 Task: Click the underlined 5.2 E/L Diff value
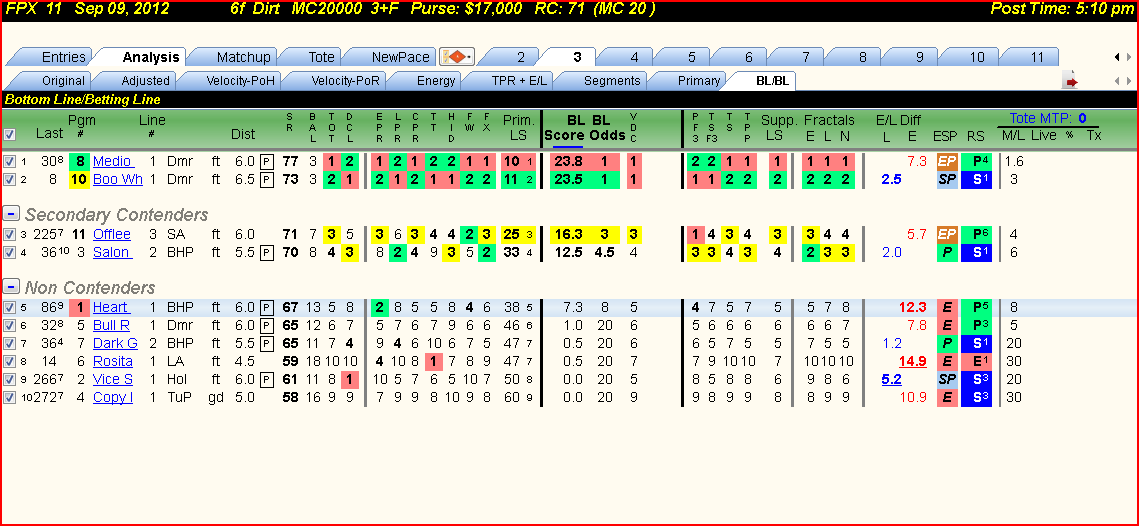[x=891, y=379]
